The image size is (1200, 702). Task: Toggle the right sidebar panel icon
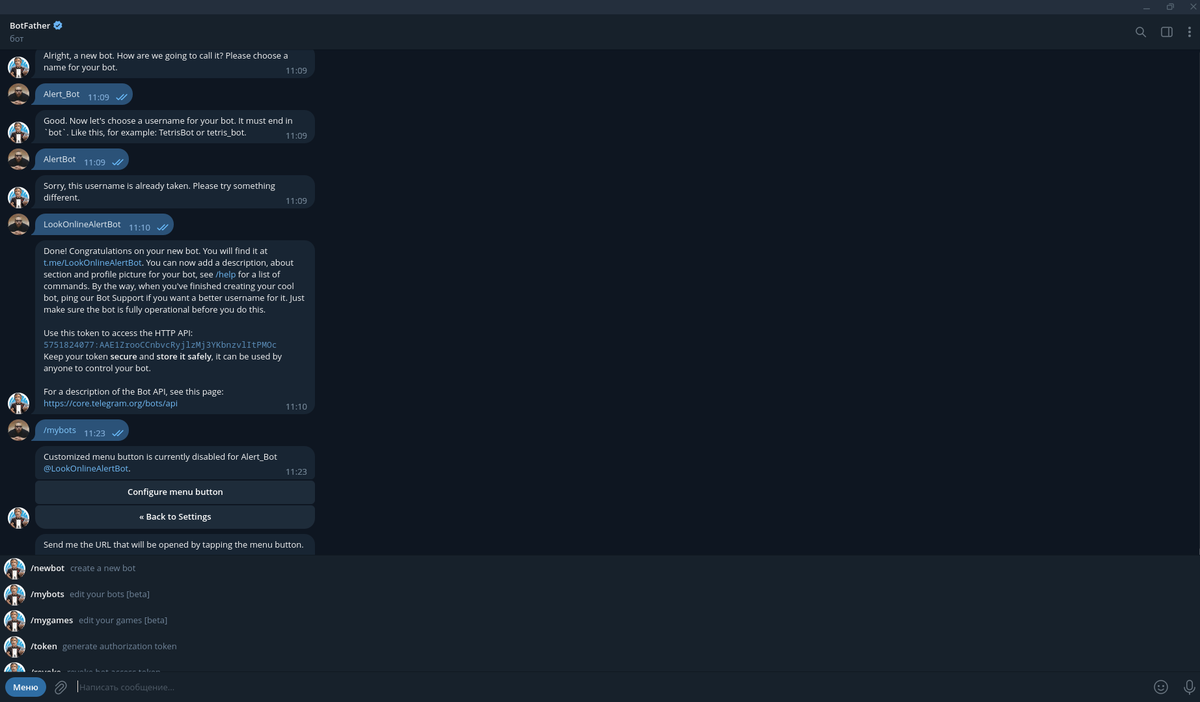point(1166,32)
